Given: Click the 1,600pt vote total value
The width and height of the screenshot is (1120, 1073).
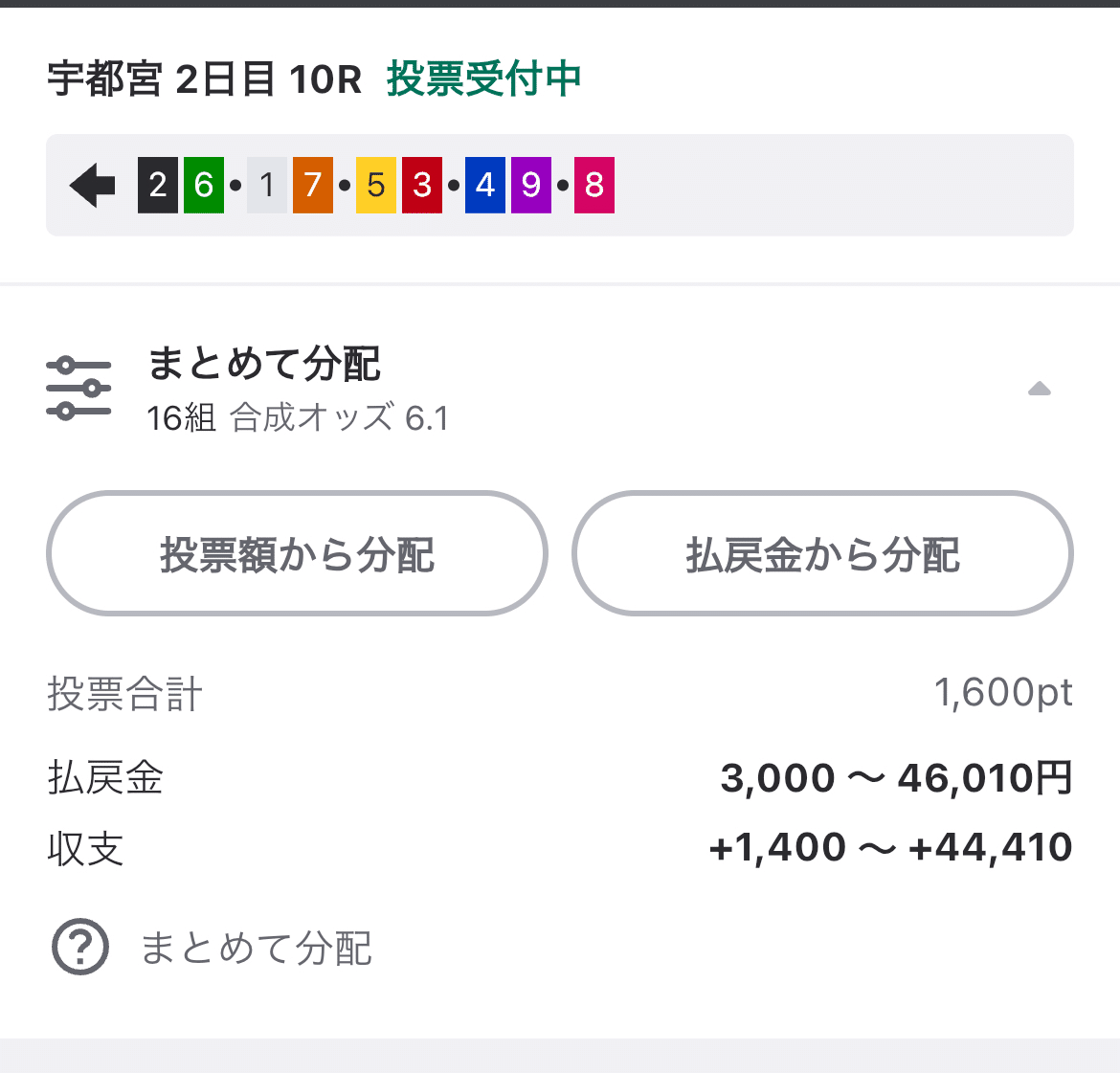Looking at the screenshot, I should tap(1004, 693).
